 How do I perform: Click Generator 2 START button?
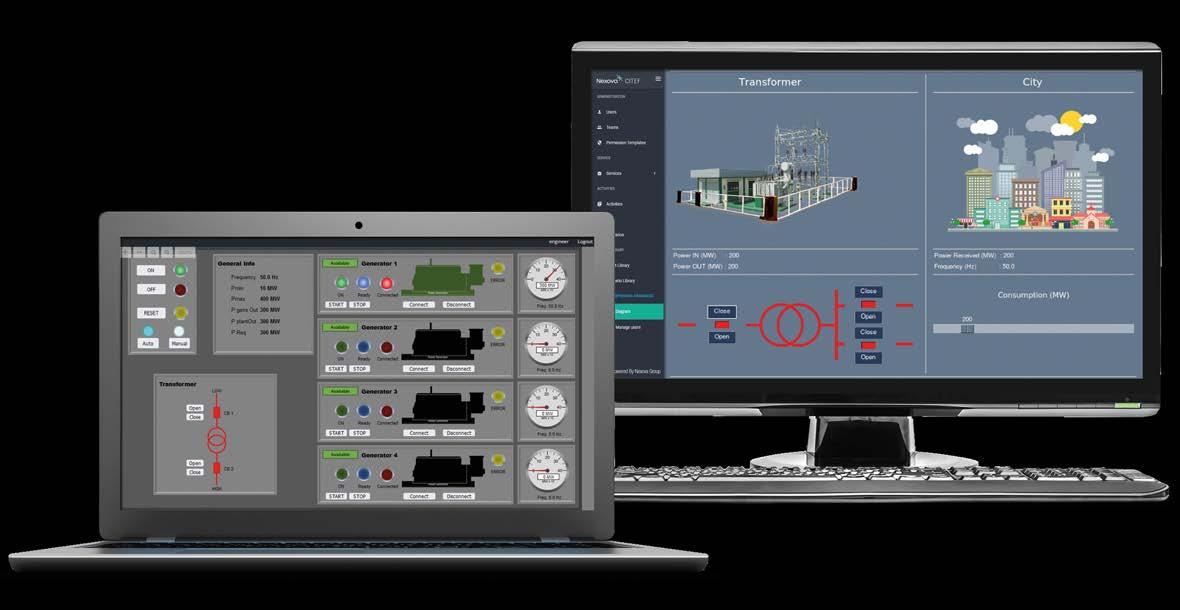[x=336, y=369]
